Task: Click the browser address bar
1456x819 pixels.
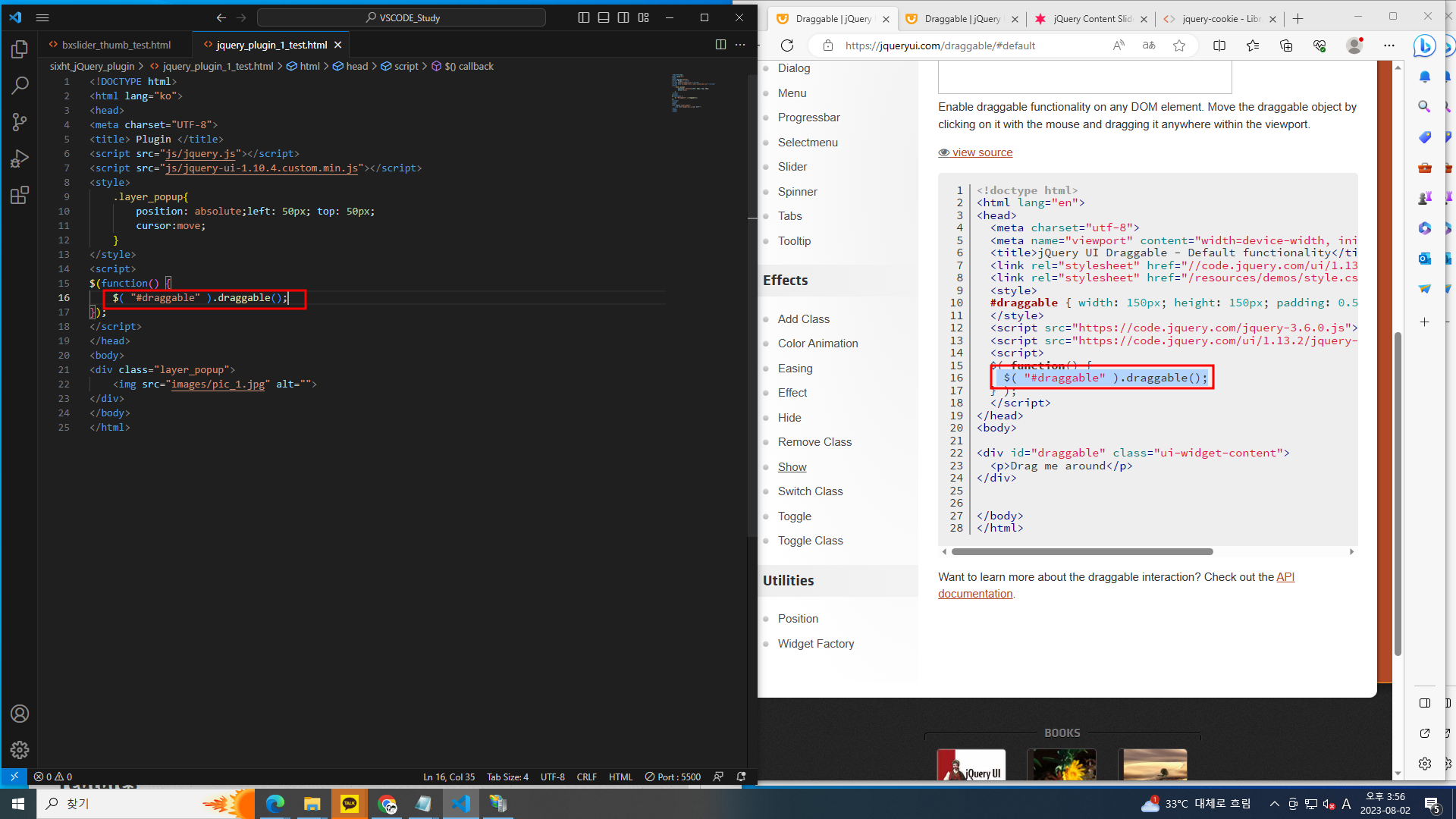Action: tap(940, 45)
